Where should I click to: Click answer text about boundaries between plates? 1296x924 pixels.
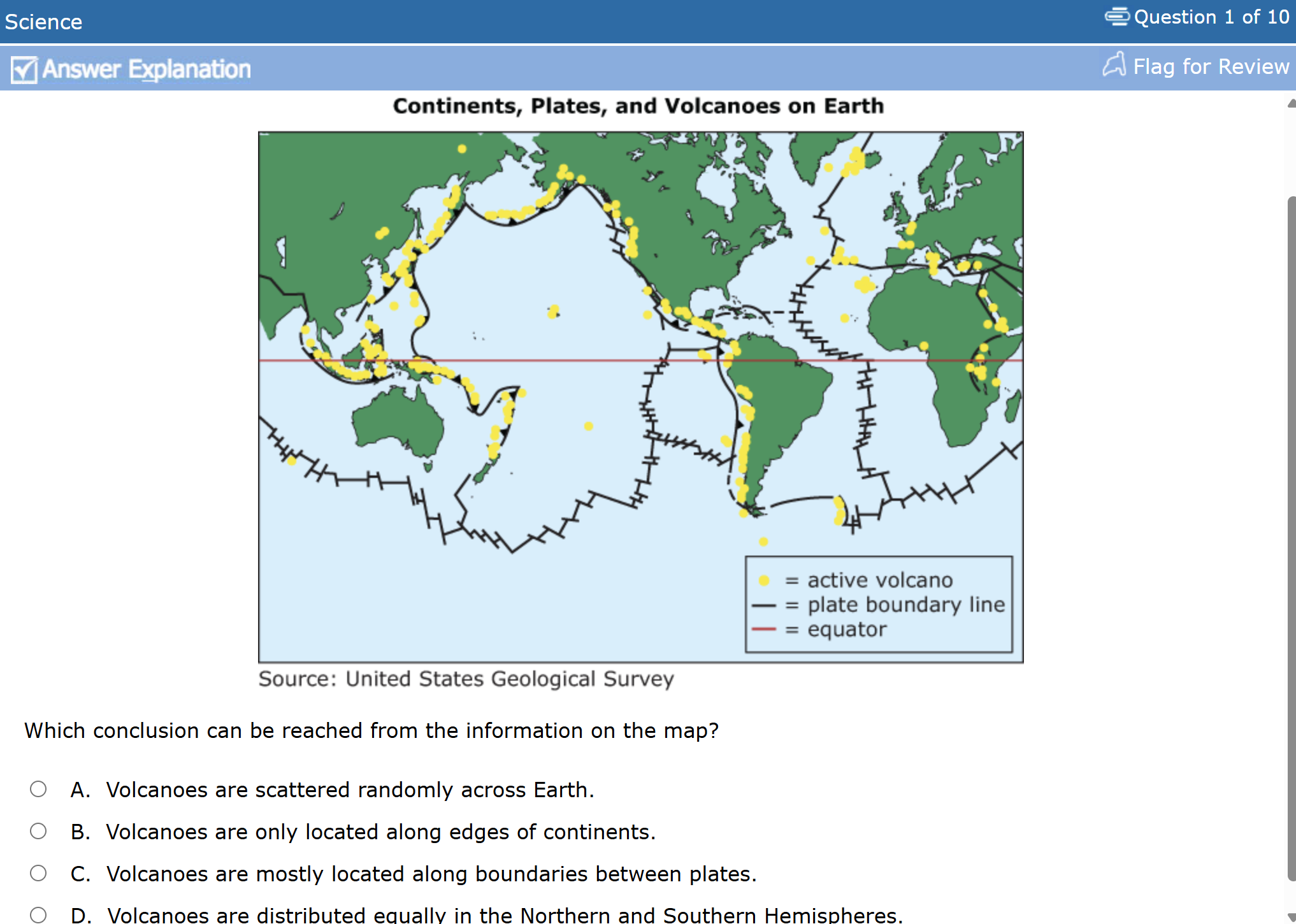click(x=431, y=874)
